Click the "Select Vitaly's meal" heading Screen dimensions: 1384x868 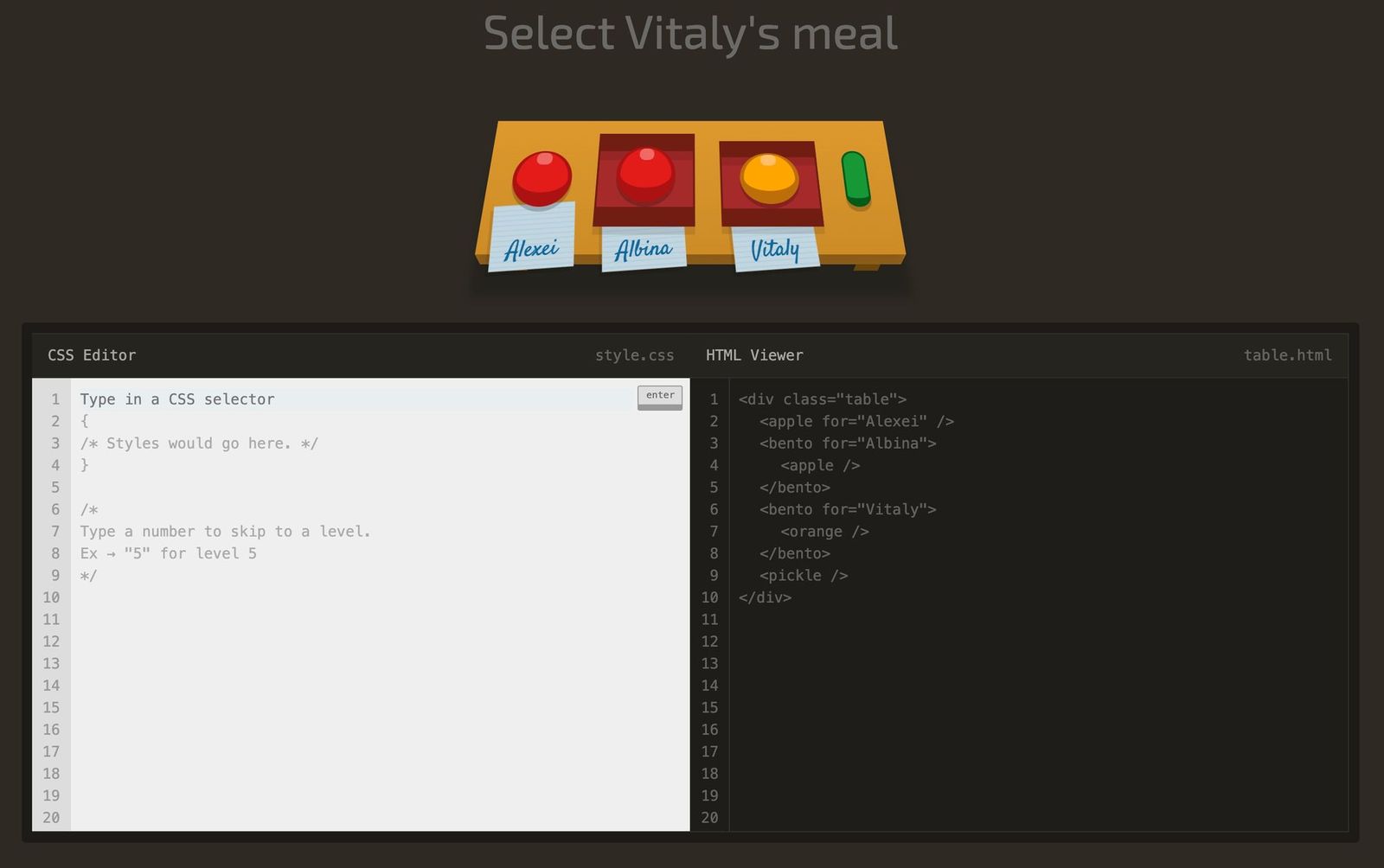click(x=690, y=34)
